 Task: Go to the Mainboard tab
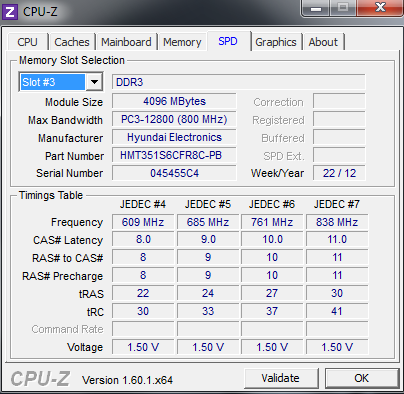pyautogui.click(x=126, y=42)
